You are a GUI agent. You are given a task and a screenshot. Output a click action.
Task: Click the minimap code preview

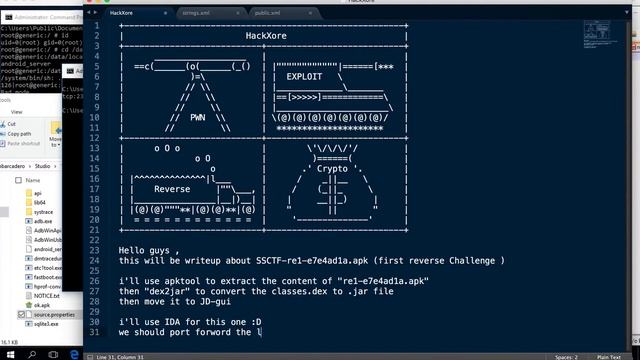(600, 34)
